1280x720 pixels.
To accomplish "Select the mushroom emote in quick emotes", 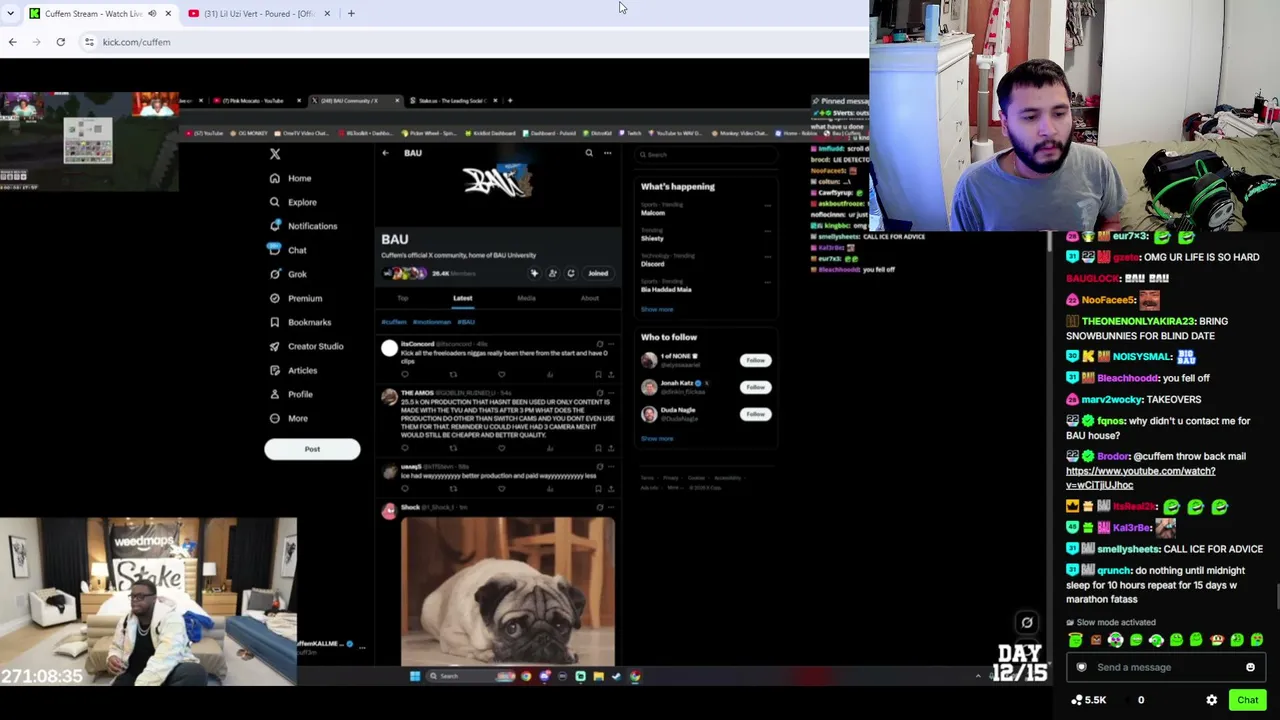I will click(x=1216, y=640).
